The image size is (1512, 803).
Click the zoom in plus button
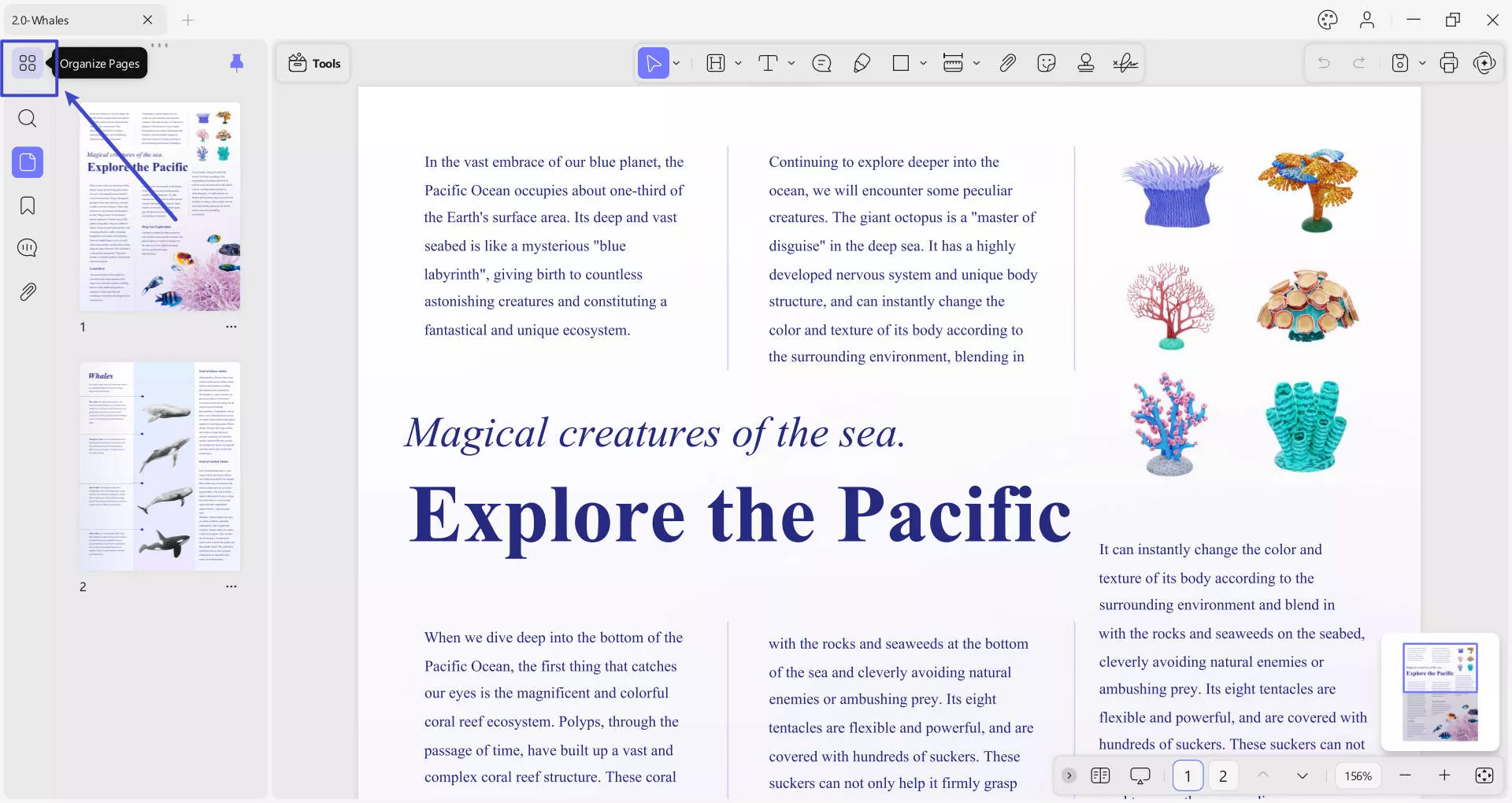pyautogui.click(x=1444, y=775)
